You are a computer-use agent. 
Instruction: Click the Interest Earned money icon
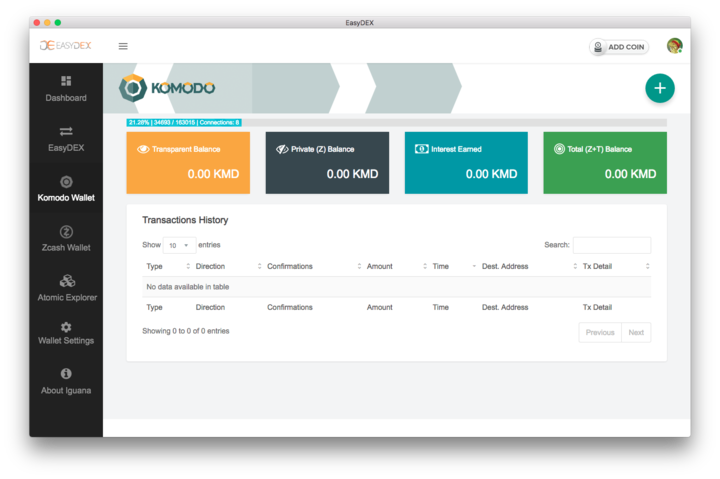(x=422, y=149)
